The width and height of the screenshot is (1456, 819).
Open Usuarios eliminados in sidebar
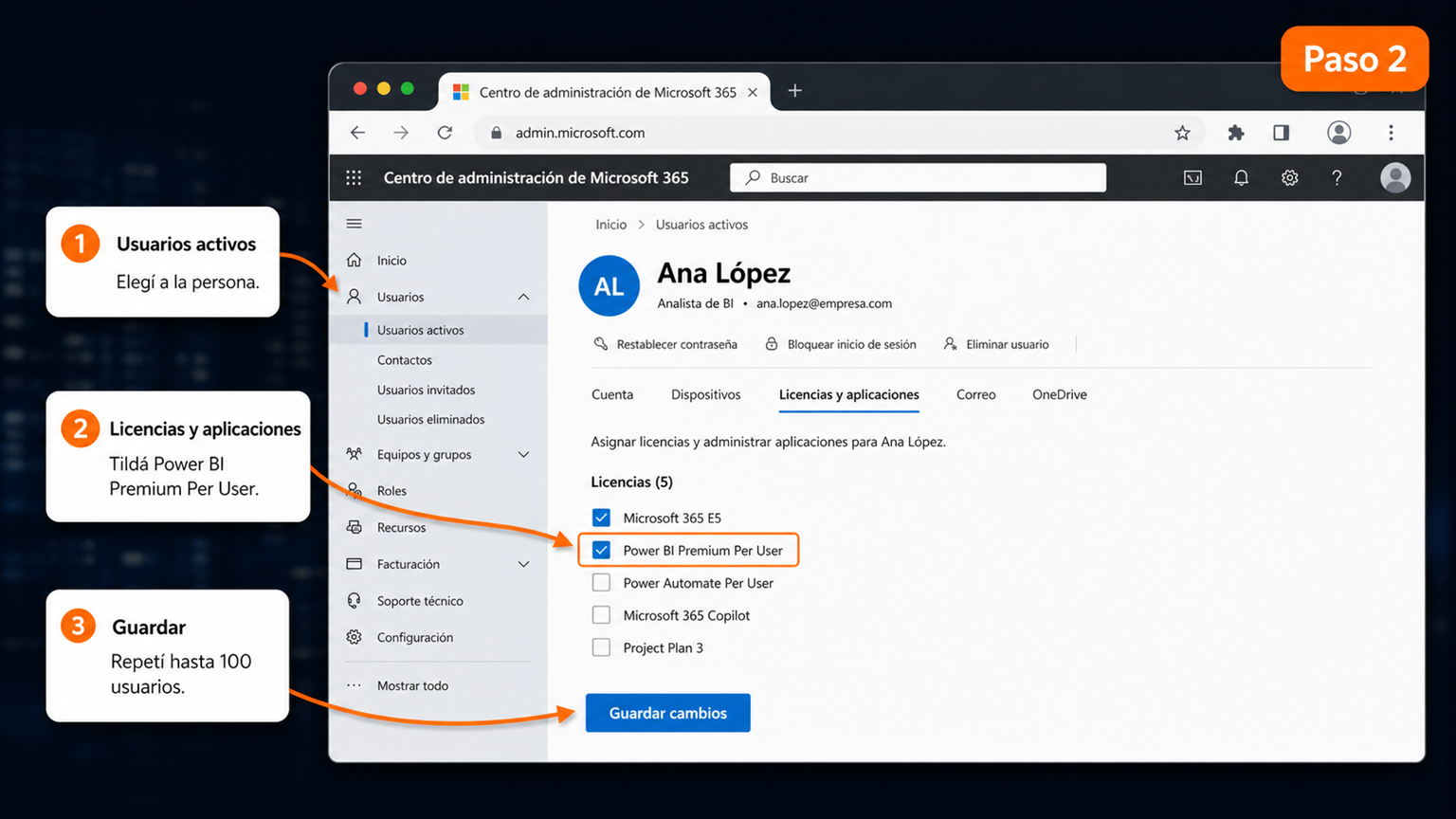[431, 419]
